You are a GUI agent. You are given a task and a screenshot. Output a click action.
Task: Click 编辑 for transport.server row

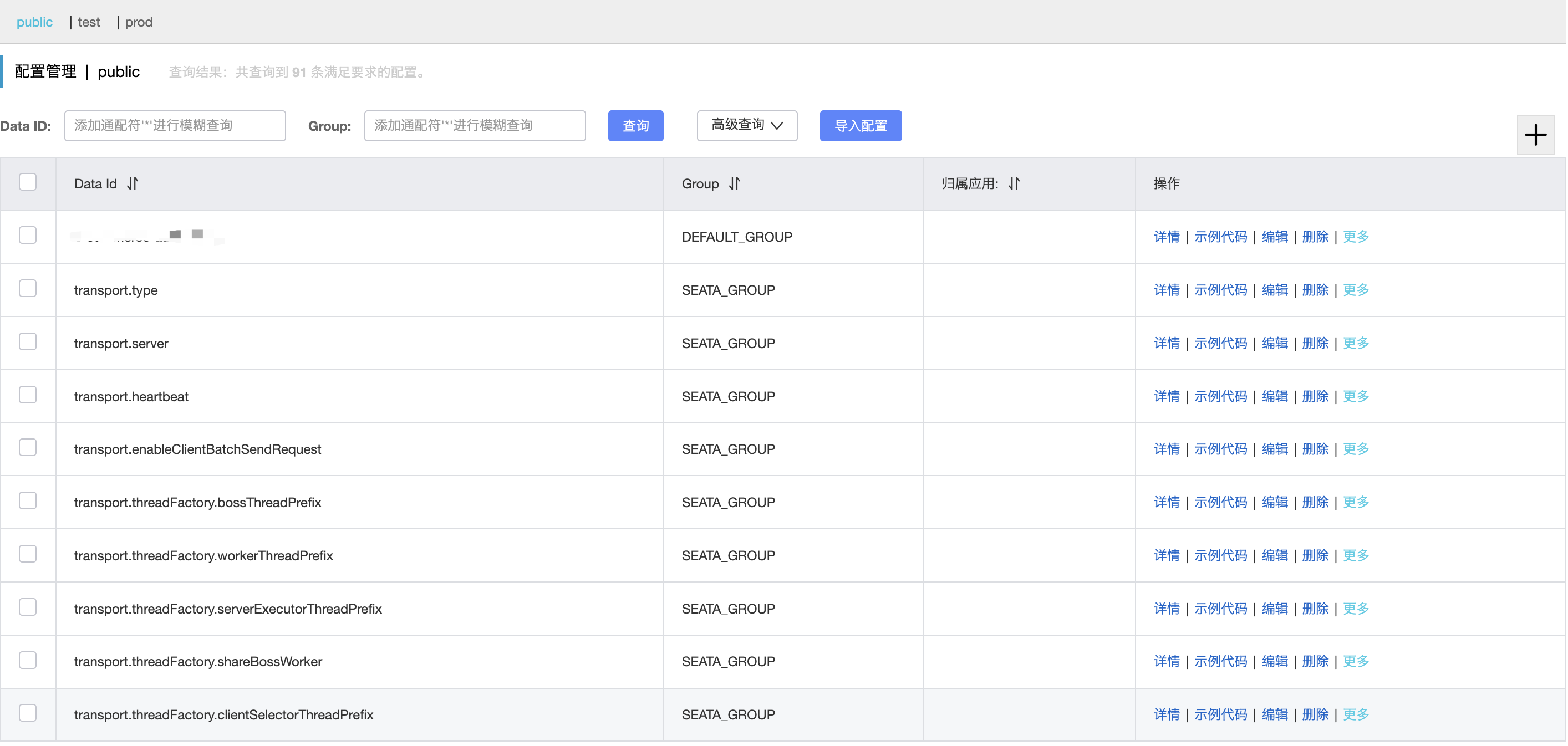click(x=1275, y=343)
